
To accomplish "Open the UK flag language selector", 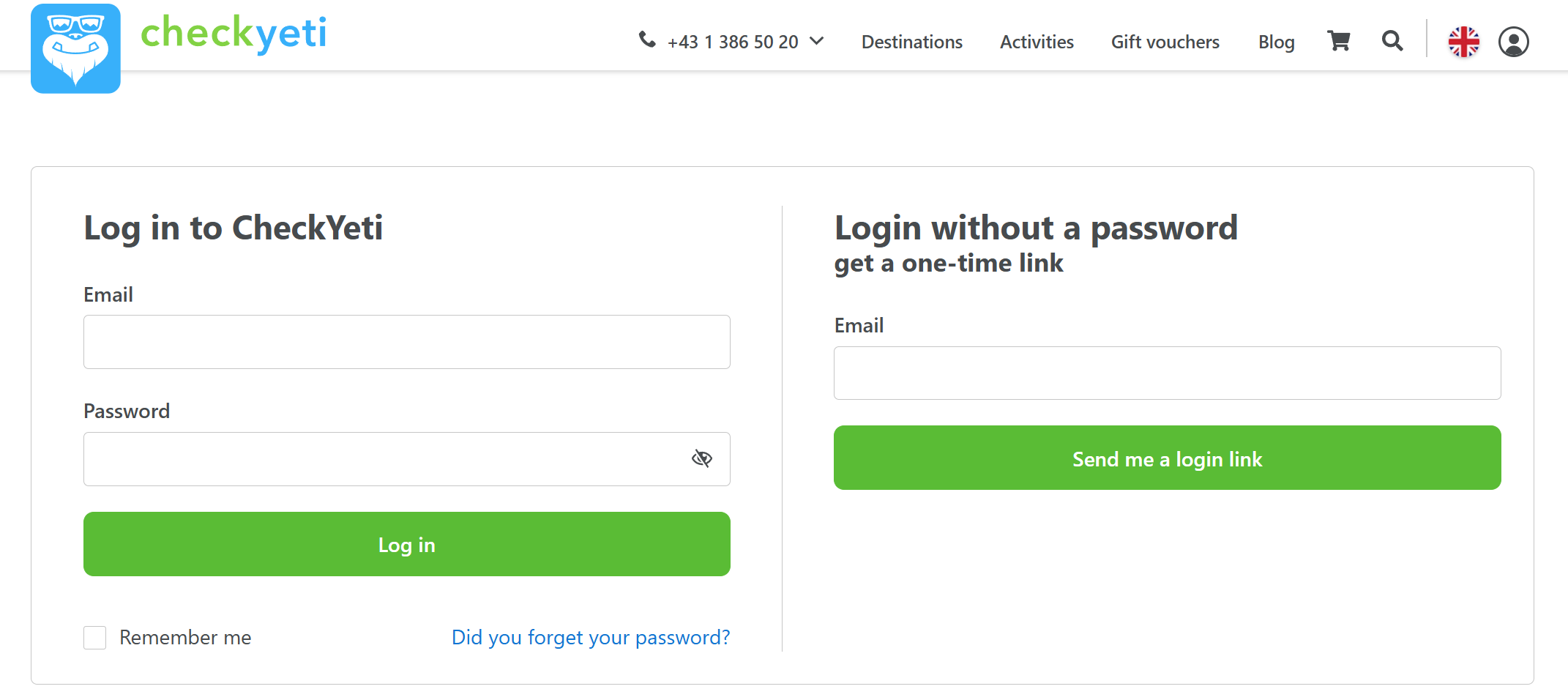I will pos(1464,42).
